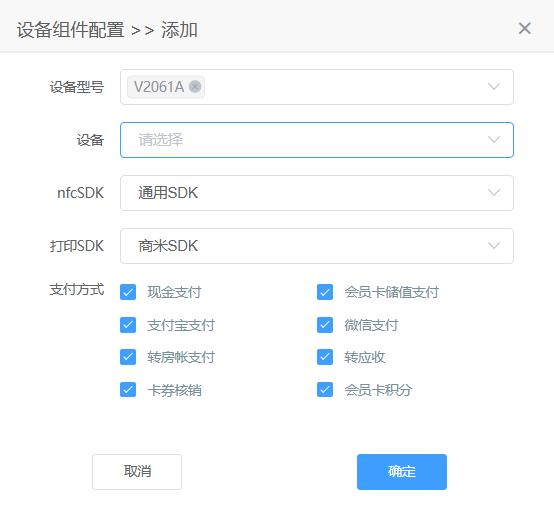Toggle 微信支付 checkbox
554x507 pixels.
tap(325, 325)
